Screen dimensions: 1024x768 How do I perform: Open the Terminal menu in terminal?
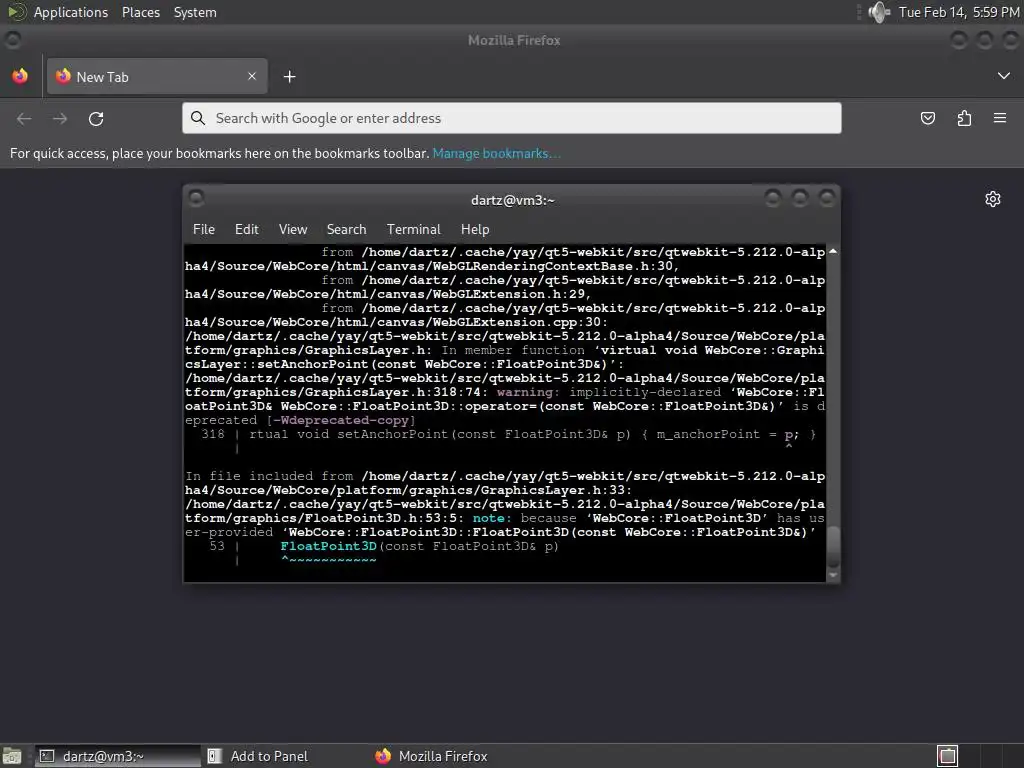413,229
